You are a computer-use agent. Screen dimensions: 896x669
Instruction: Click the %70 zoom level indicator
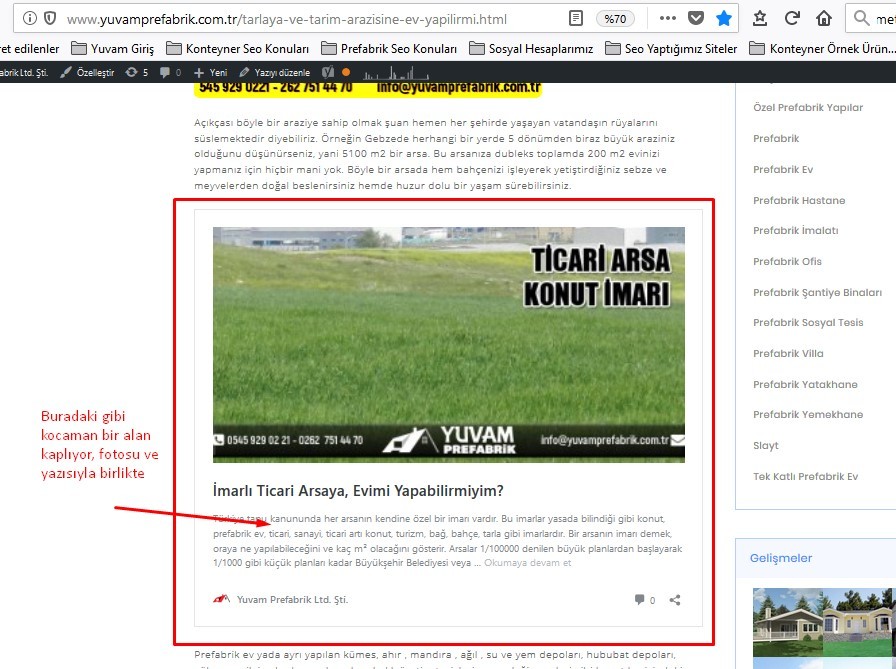click(615, 19)
